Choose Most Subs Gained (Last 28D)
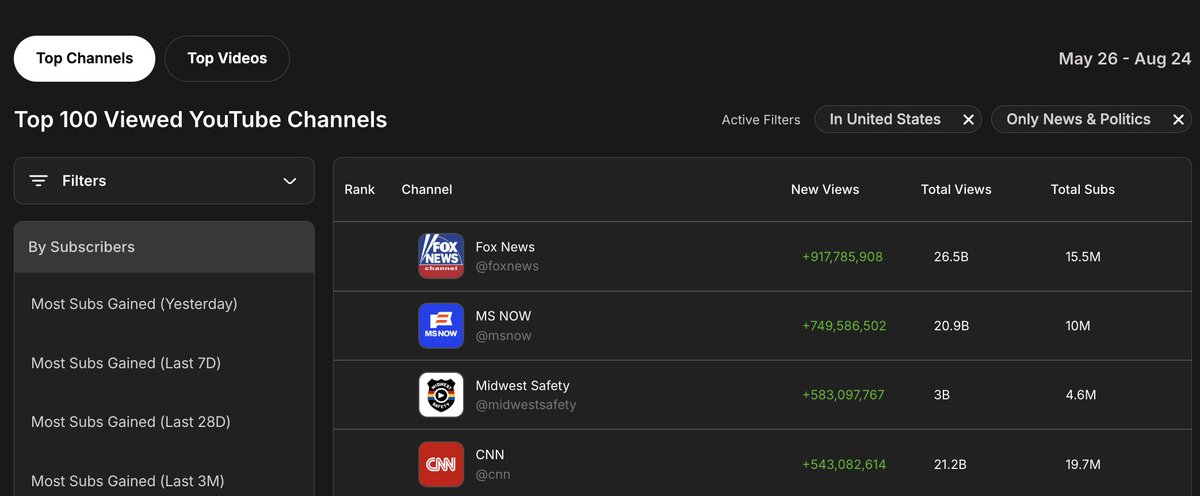Viewport: 1200px width, 496px height. (x=131, y=422)
